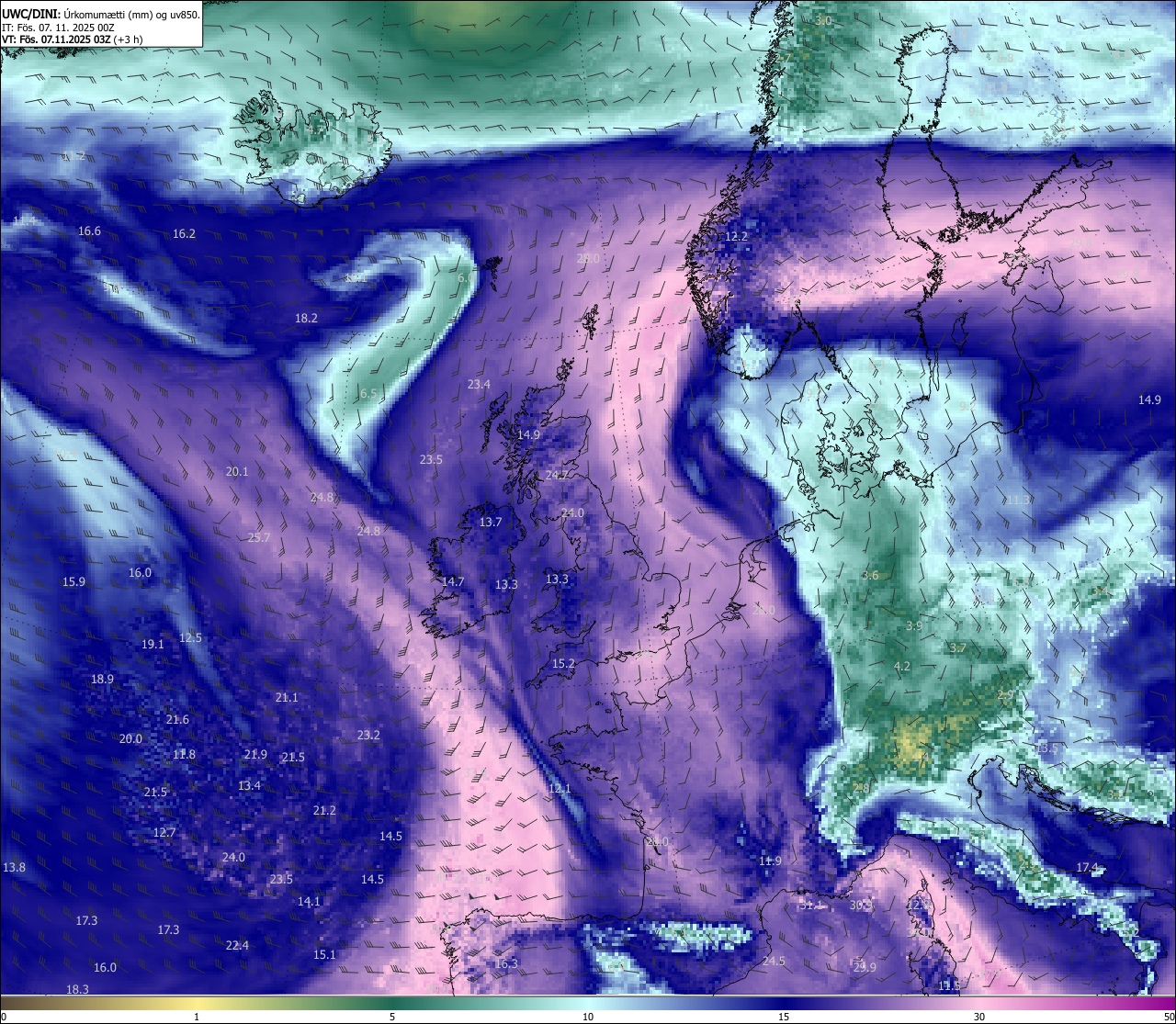
Task: Click the 6.5 value in the green band
Action: 368,394
